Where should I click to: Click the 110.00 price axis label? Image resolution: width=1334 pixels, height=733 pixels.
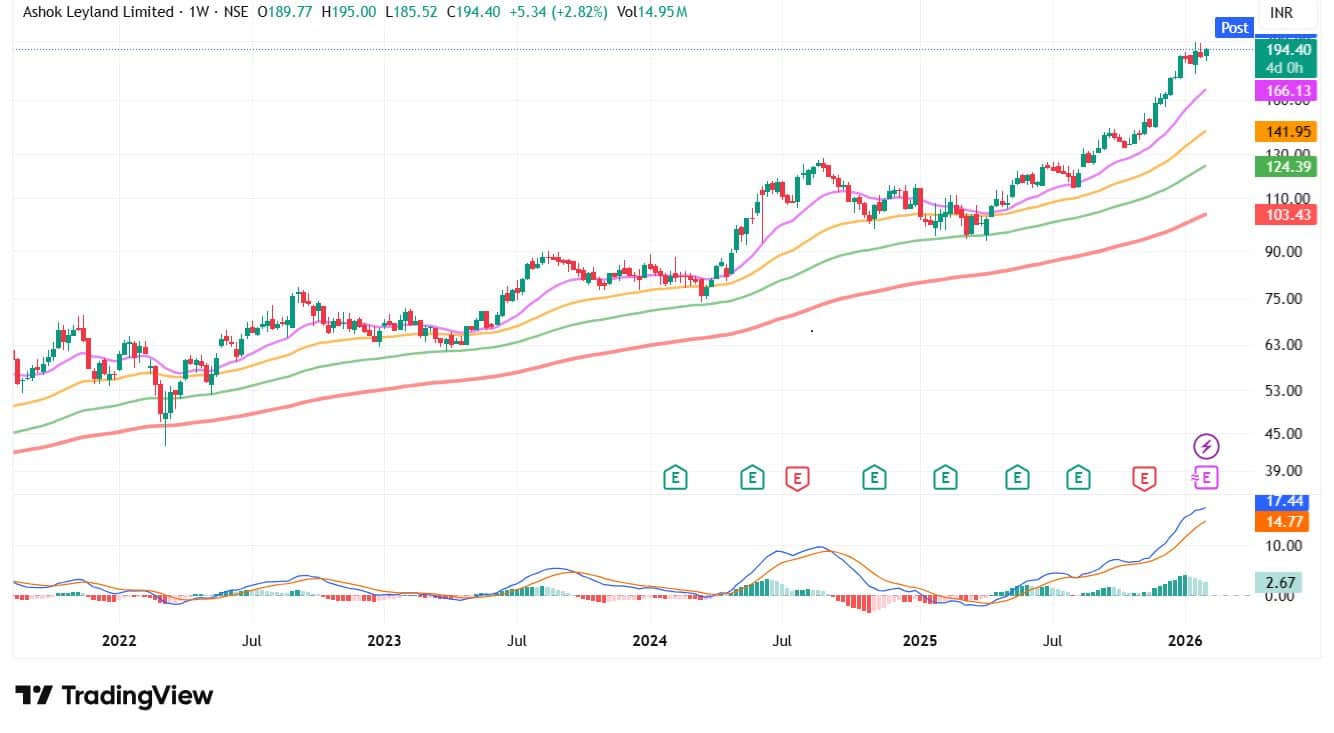[x=1288, y=198]
